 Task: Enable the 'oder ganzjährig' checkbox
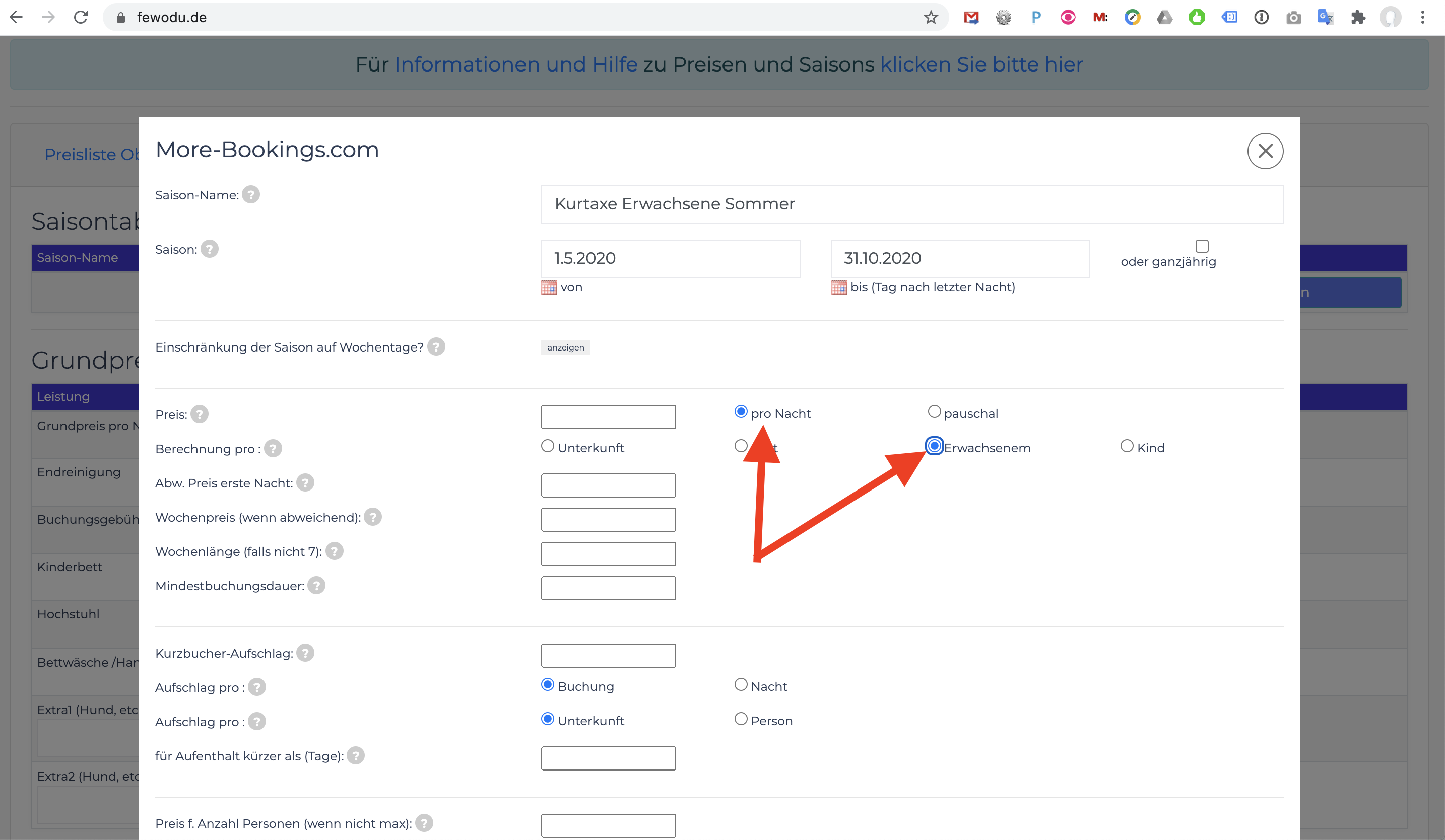[1202, 246]
